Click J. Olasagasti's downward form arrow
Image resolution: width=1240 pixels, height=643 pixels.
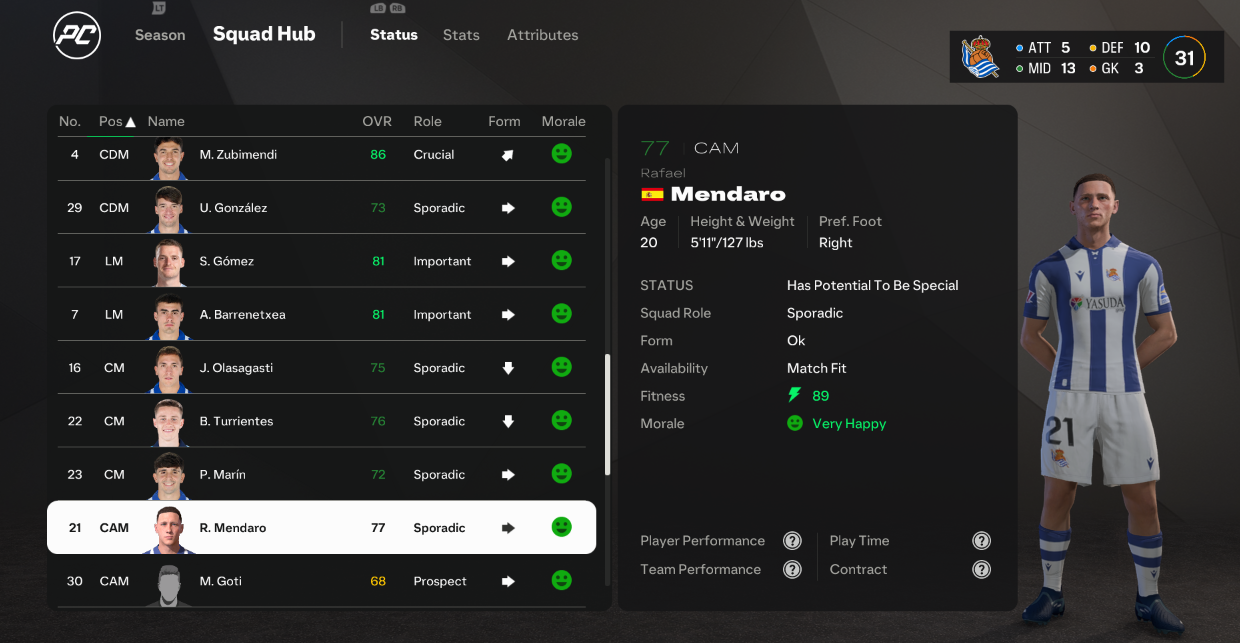click(508, 368)
